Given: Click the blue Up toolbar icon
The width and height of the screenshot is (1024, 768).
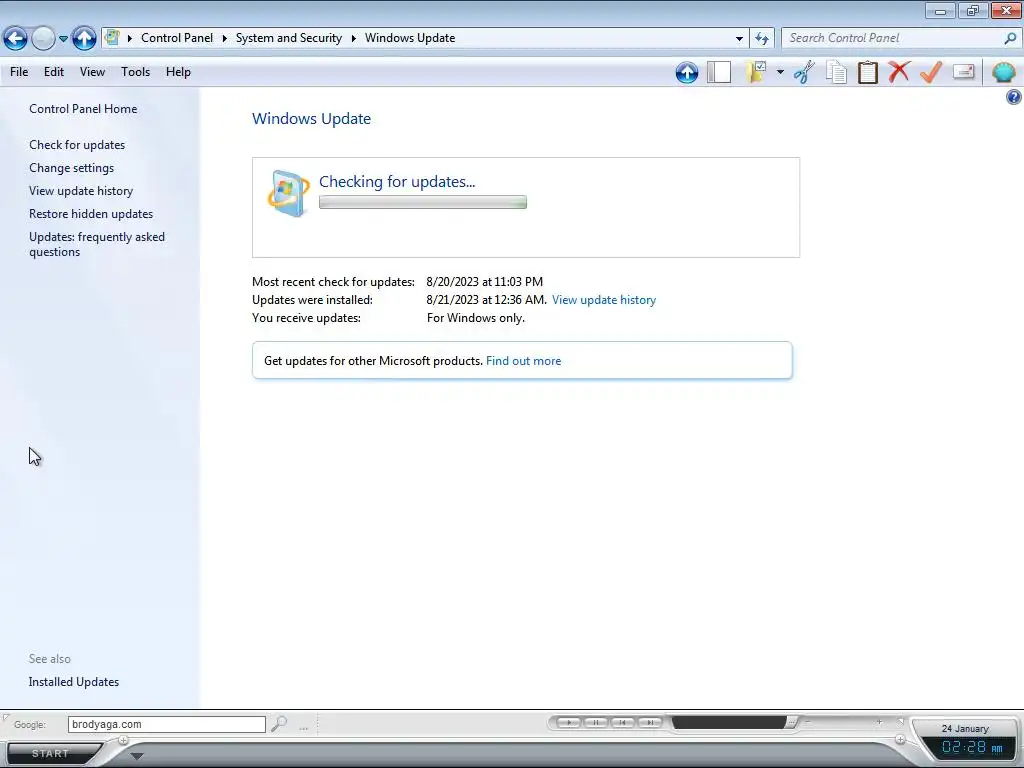Looking at the screenshot, I should tap(687, 72).
